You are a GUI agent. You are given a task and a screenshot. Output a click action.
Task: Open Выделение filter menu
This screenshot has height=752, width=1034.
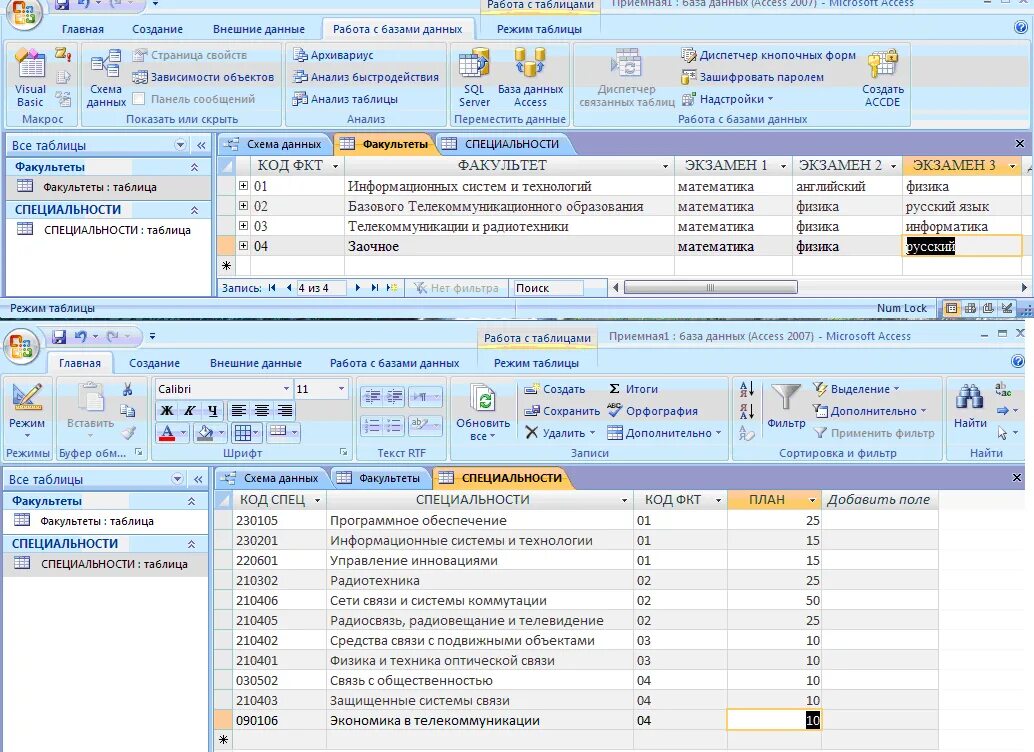point(857,389)
